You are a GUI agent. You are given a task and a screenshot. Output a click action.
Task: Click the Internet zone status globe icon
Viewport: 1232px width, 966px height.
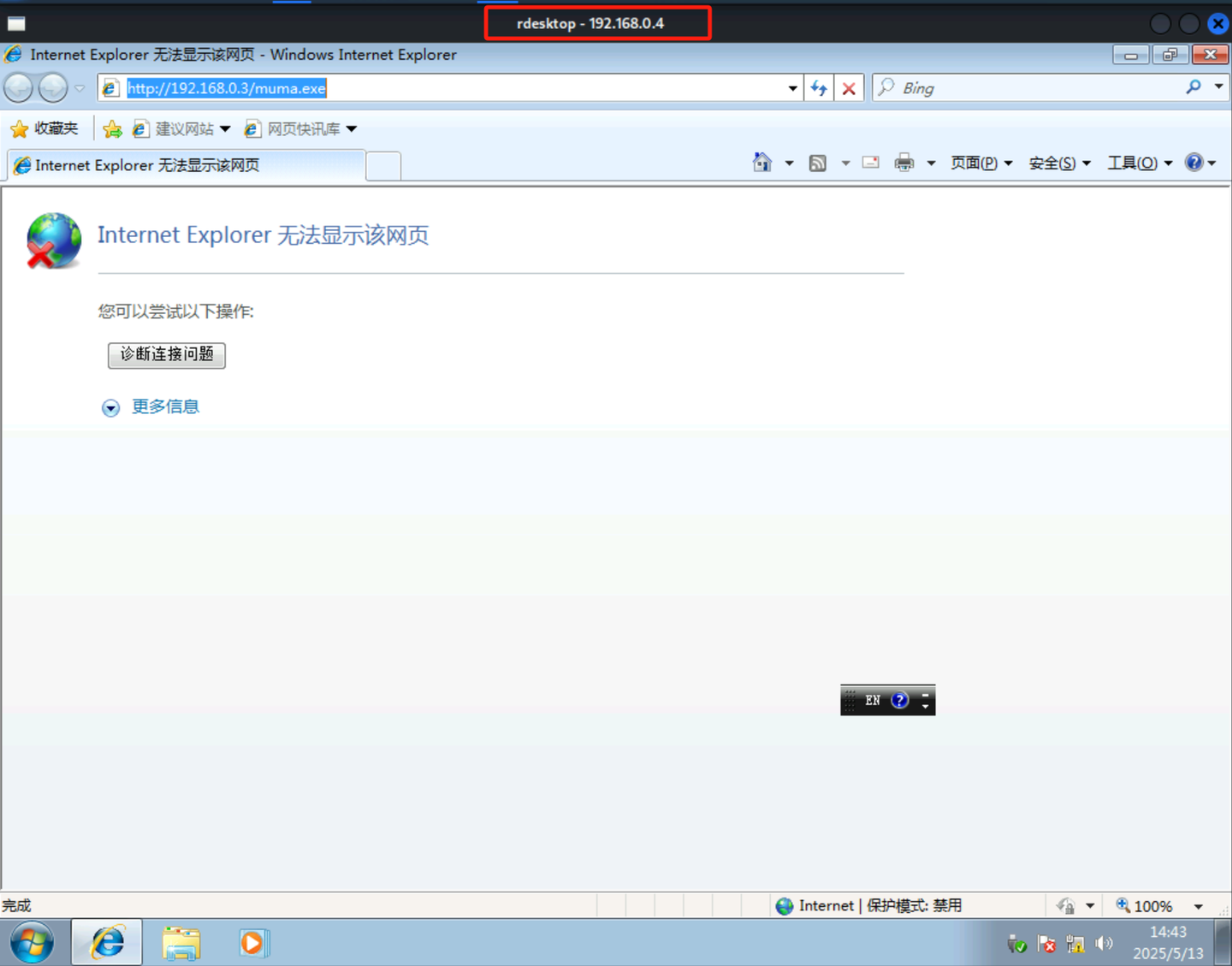pyautogui.click(x=784, y=906)
